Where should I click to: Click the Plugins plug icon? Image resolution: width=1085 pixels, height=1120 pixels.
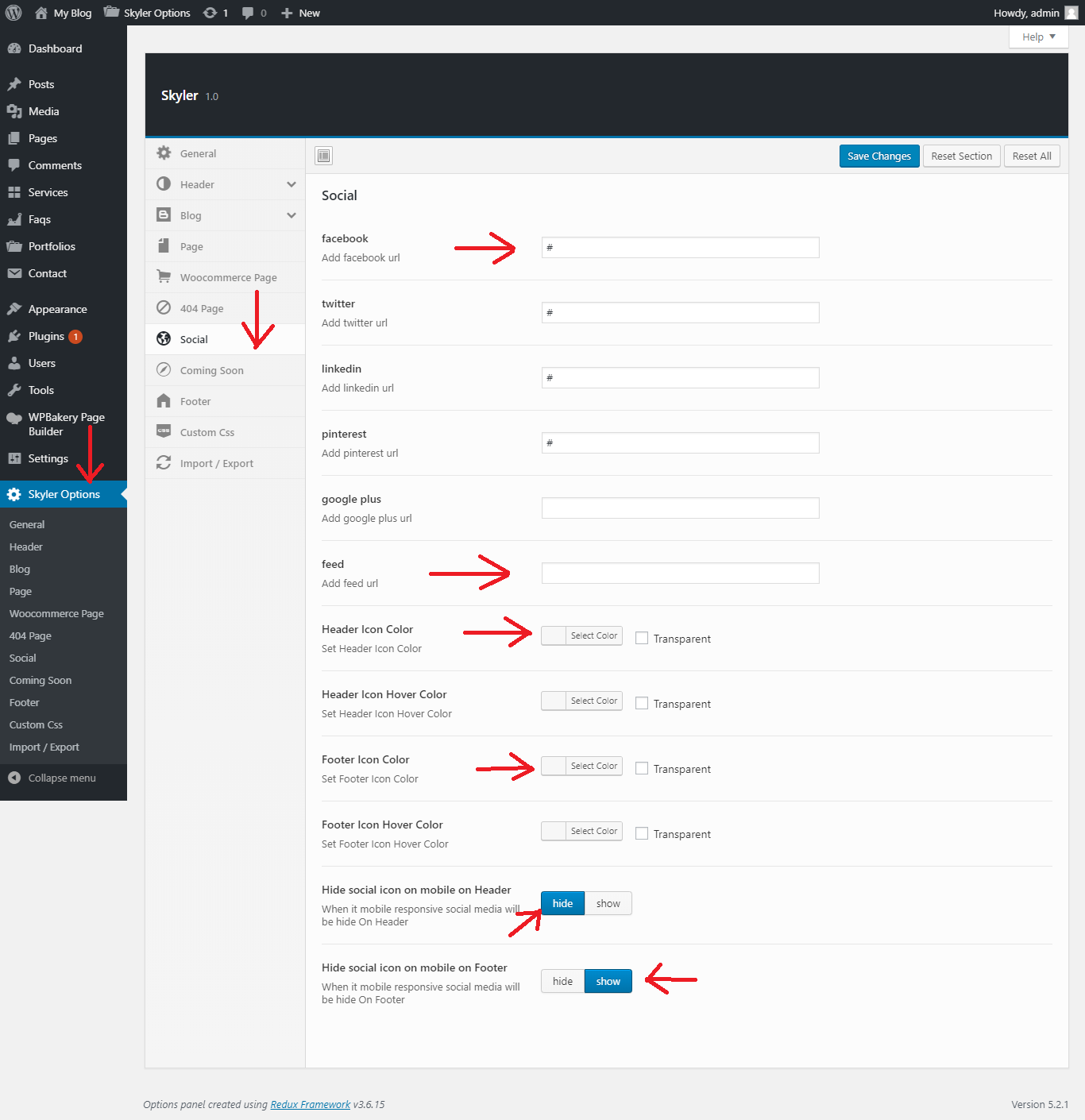[14, 336]
